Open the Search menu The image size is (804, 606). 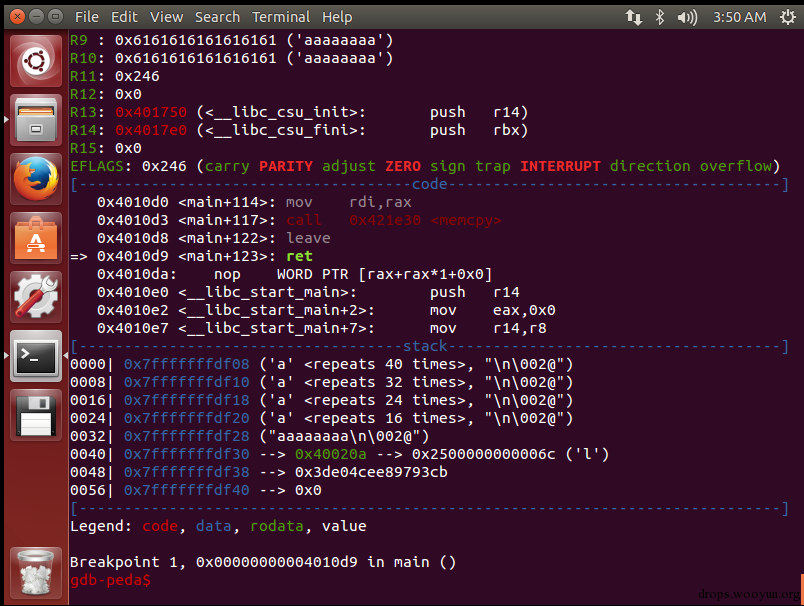pos(217,17)
